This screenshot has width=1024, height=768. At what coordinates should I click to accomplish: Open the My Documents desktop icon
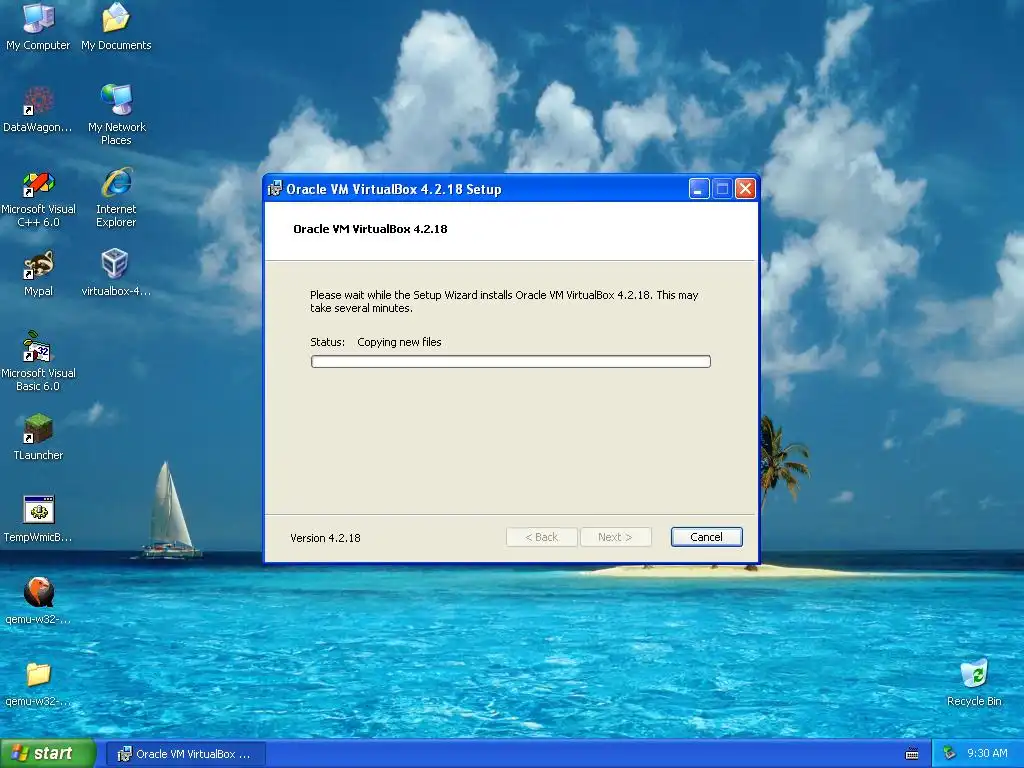116,26
